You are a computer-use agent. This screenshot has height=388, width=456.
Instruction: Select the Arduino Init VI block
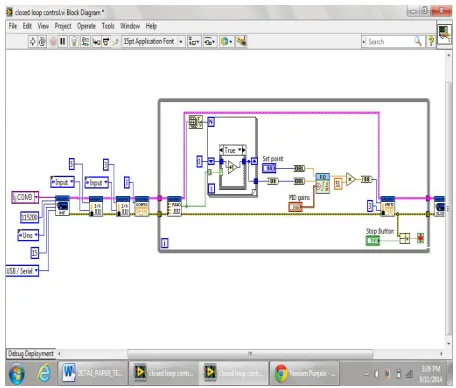[62, 206]
